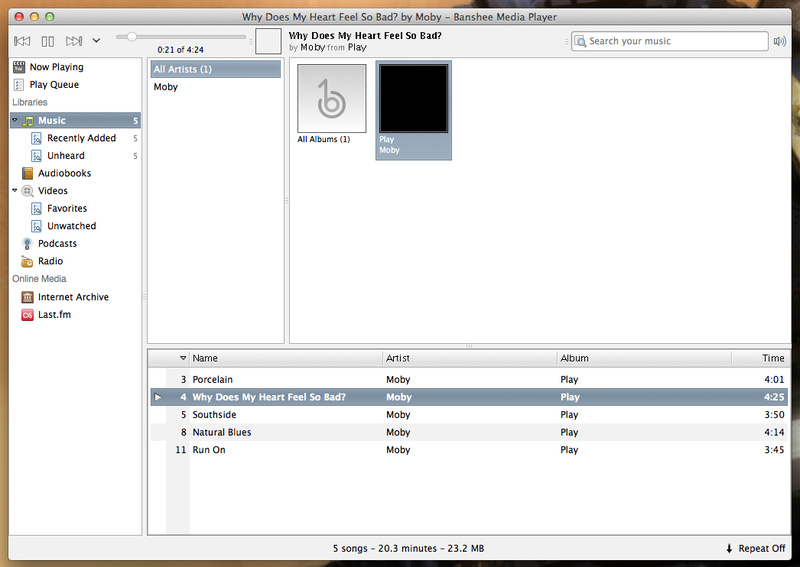Viewport: 800px width, 567px height.
Task: Open the Now Playing icon in sidebar
Action: pyautogui.click(x=19, y=67)
